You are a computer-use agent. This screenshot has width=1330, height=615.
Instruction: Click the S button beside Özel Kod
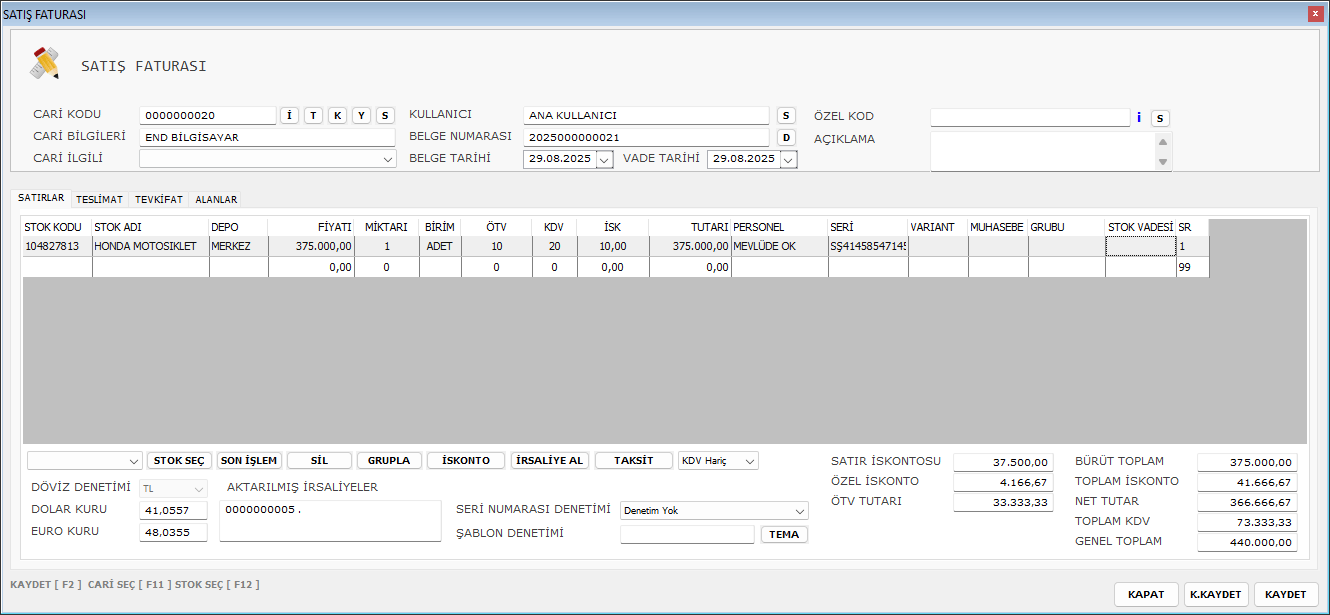1160,118
